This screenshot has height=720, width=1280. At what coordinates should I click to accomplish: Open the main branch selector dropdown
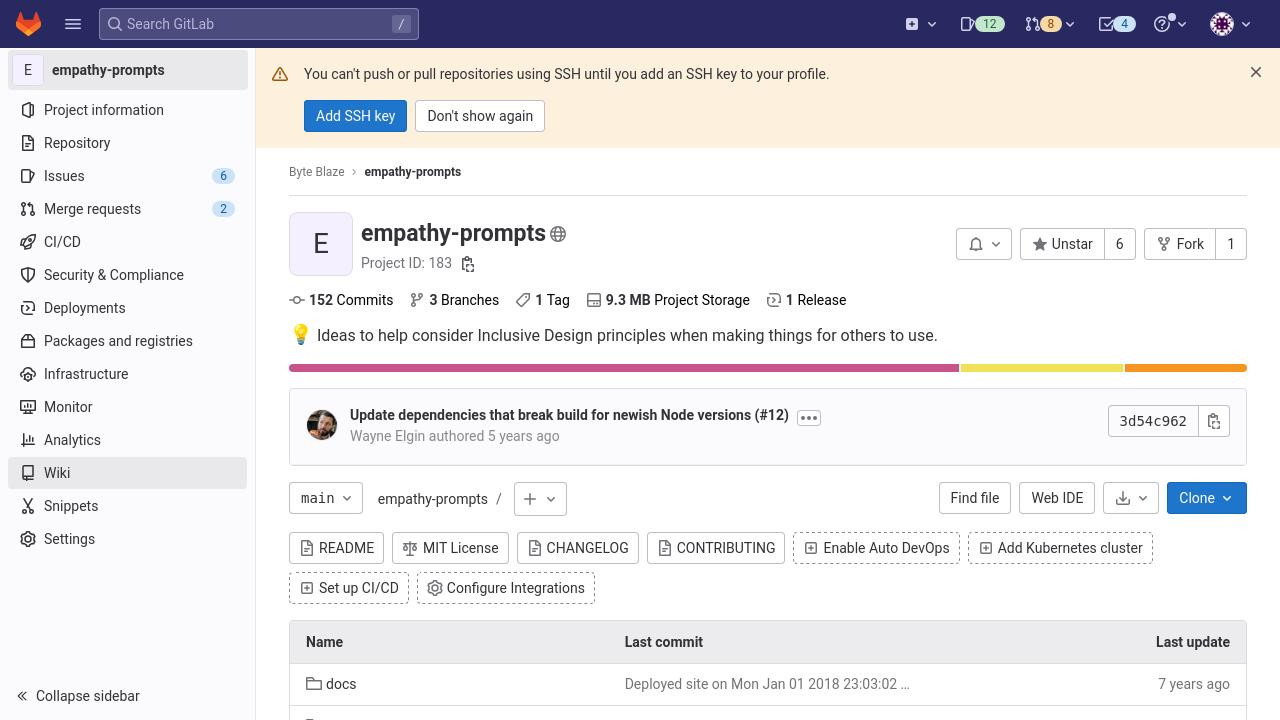tap(326, 498)
